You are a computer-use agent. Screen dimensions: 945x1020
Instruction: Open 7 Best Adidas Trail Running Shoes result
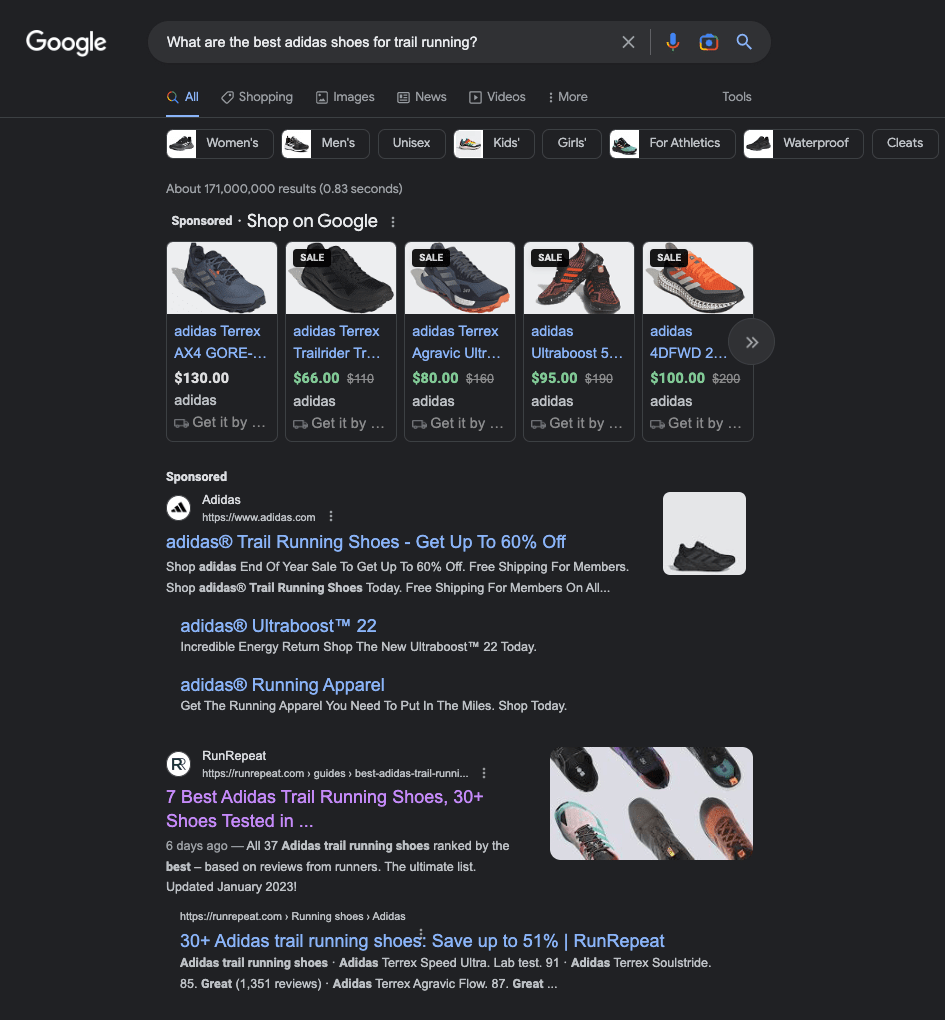[x=325, y=809]
